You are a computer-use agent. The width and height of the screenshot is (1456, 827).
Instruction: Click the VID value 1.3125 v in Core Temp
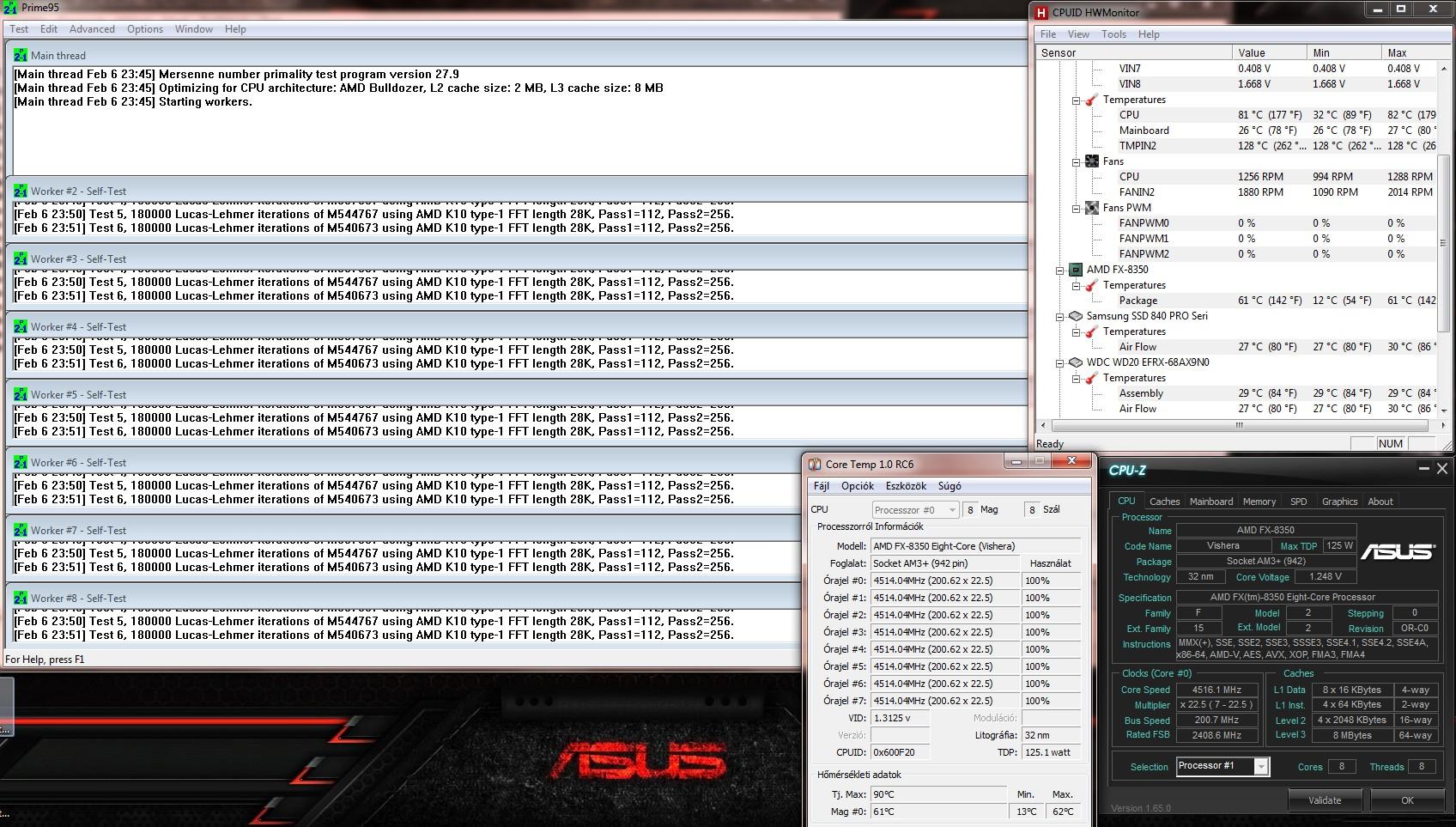click(x=900, y=718)
